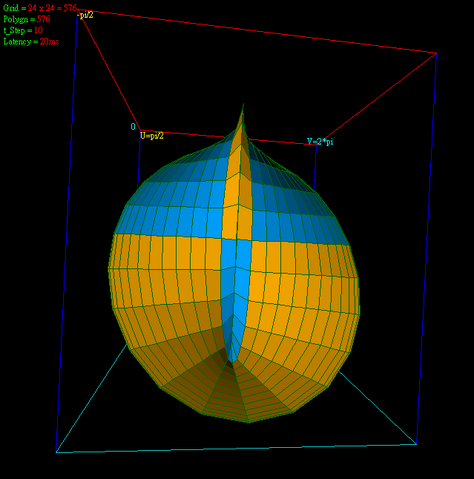Click the 't_Step = 10' readout
This screenshot has width=474, height=479.
pyautogui.click(x=23, y=30)
